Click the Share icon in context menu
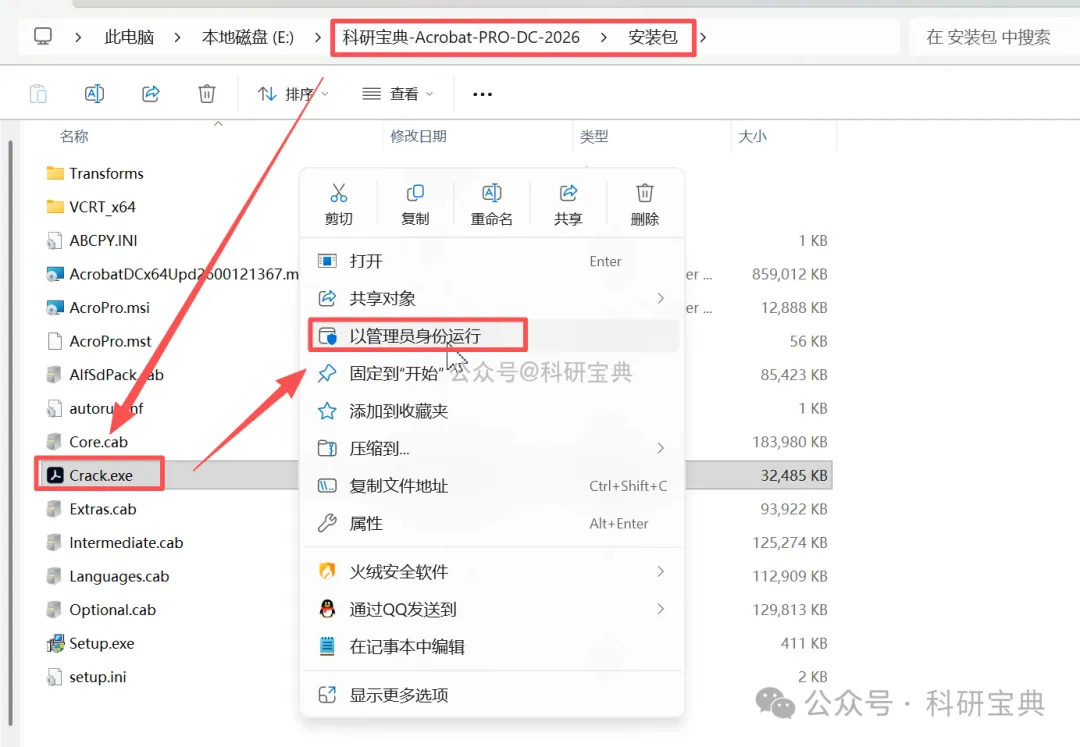1080x747 pixels. click(x=568, y=193)
